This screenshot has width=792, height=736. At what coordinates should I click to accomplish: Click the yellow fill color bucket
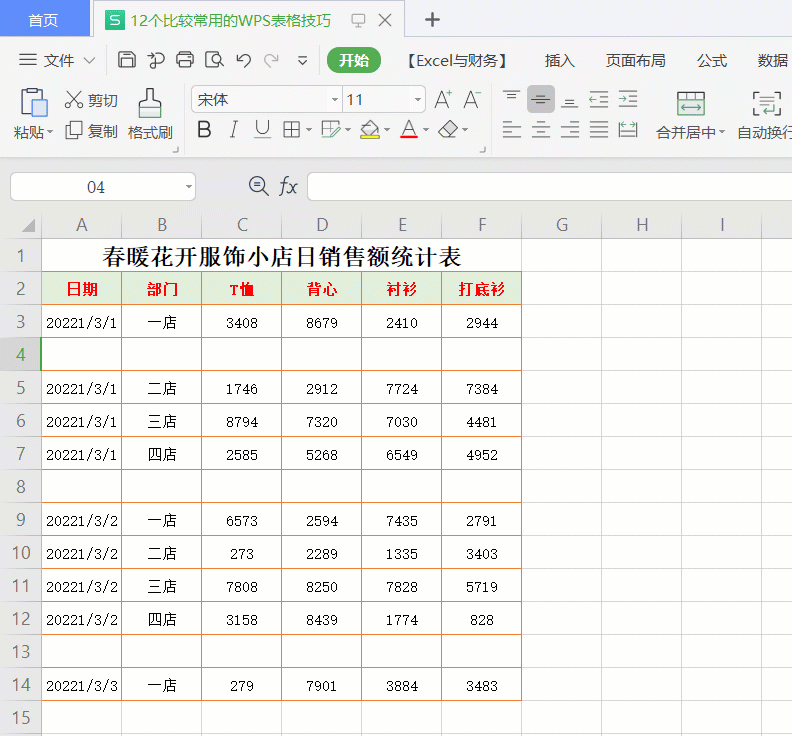(369, 130)
